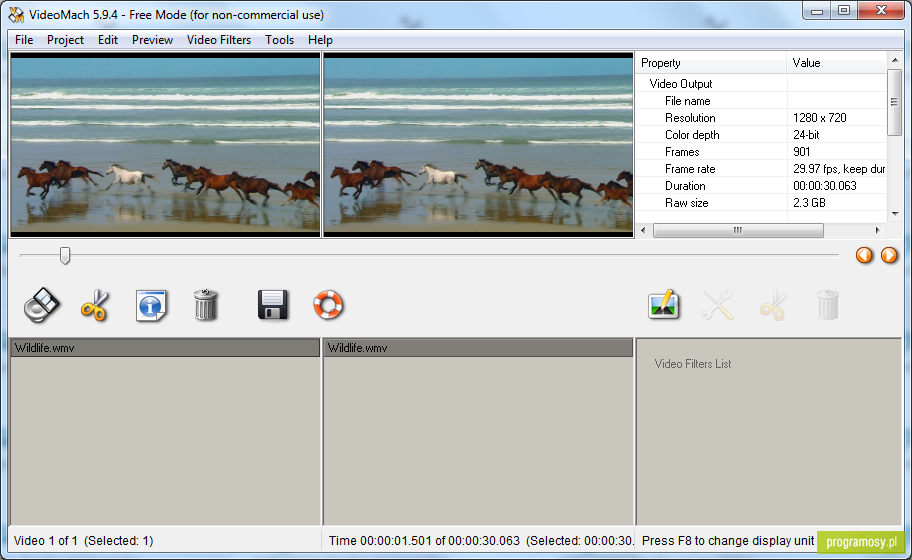
Task: Click the Time status bar entry
Action: (x=481, y=541)
